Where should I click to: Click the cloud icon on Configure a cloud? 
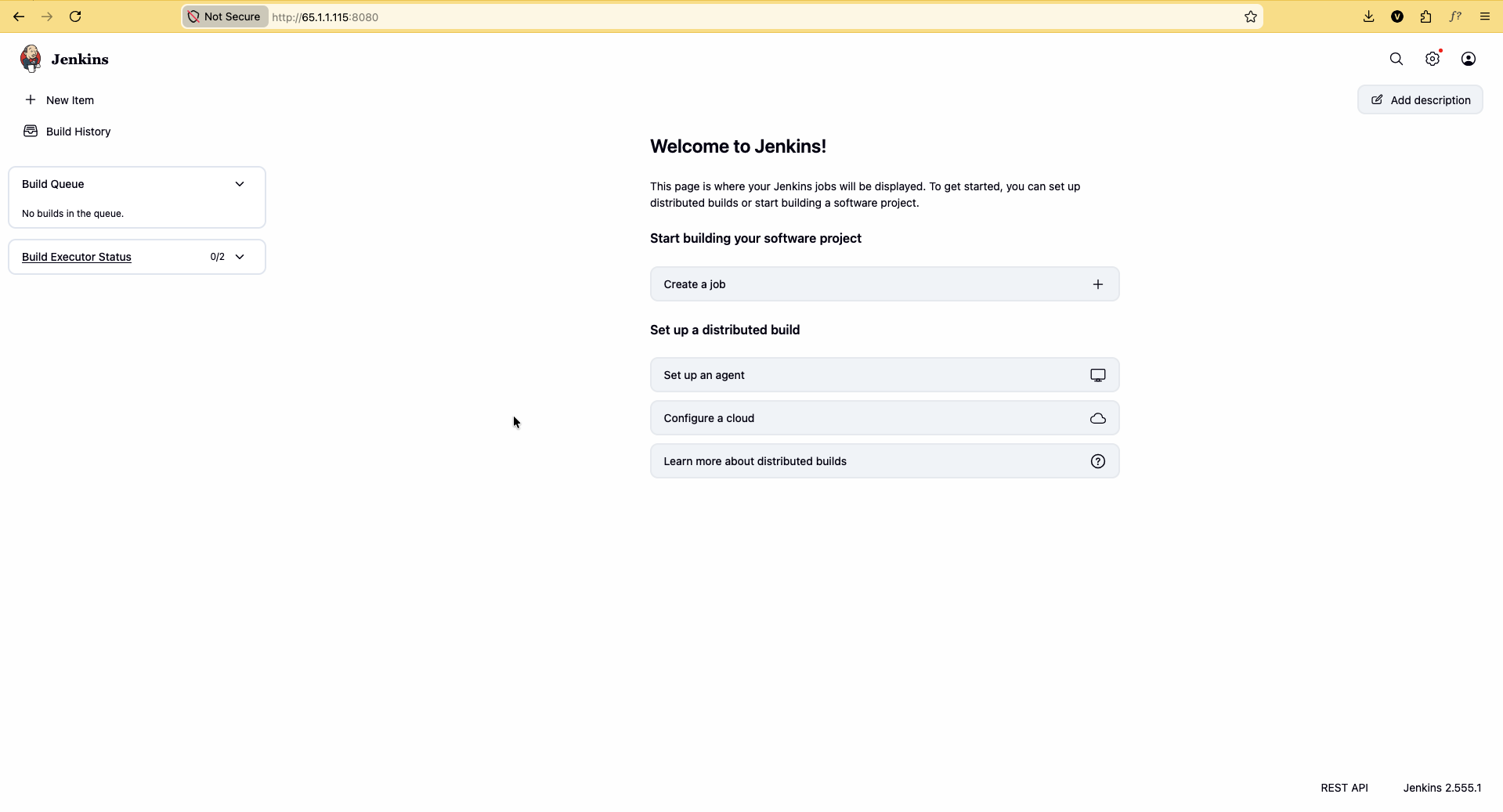(1097, 418)
